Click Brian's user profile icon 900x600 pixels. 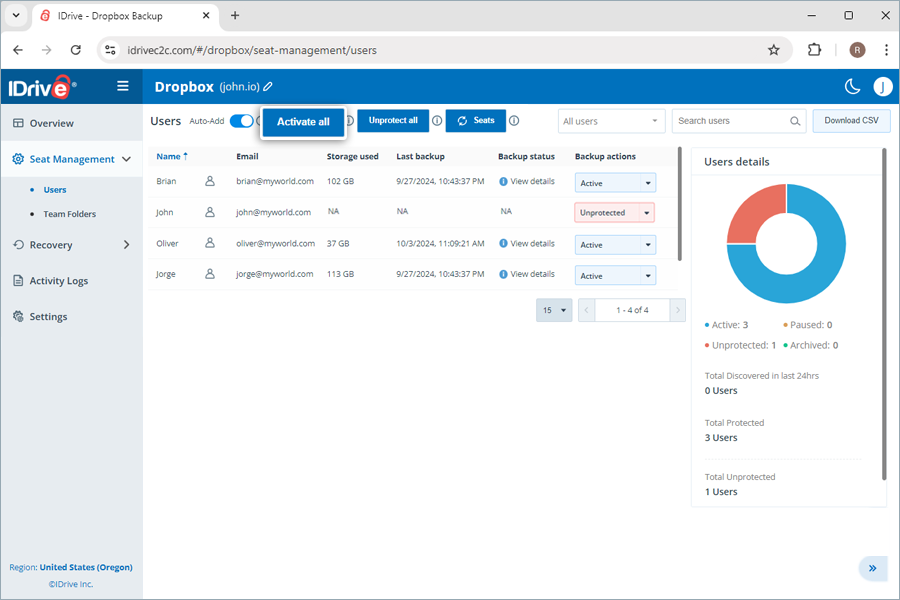point(210,181)
